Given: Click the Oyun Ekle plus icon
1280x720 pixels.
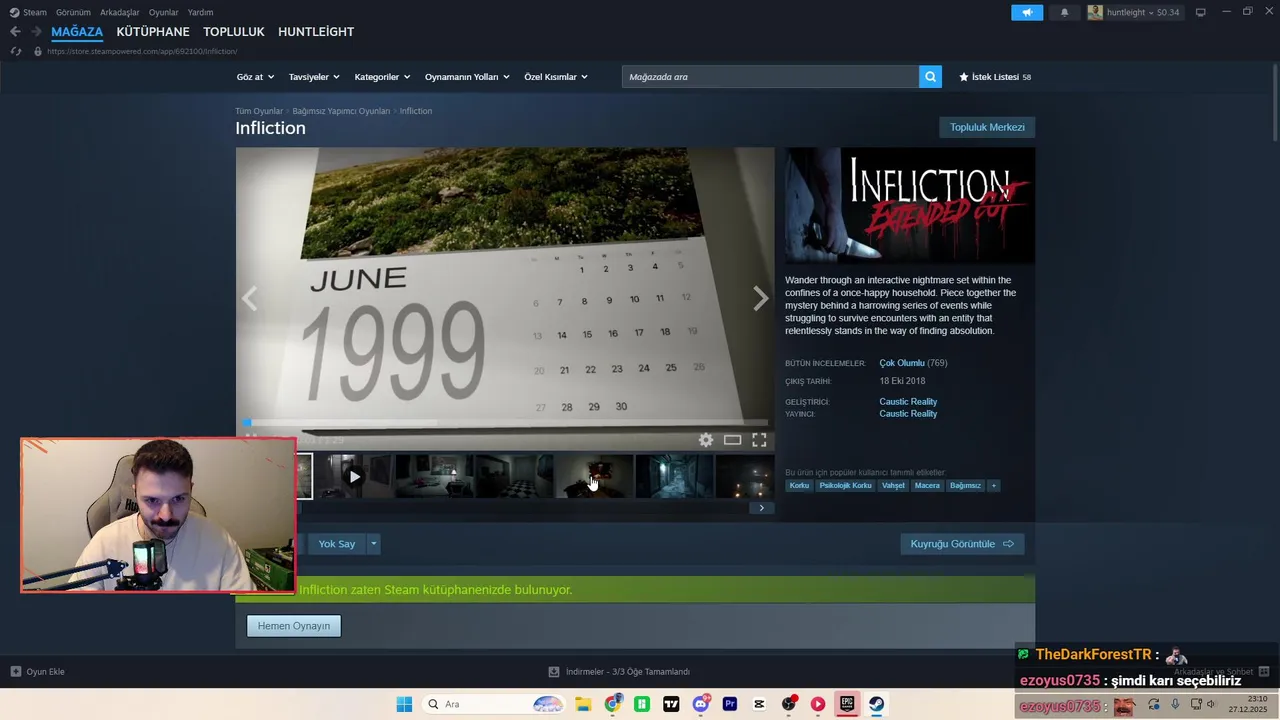Looking at the screenshot, I should (16, 672).
